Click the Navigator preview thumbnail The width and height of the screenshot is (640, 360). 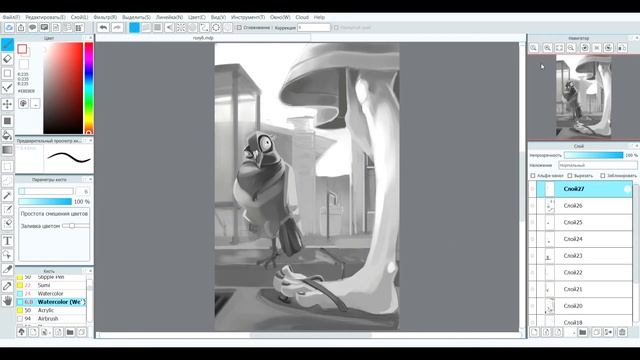[583, 96]
